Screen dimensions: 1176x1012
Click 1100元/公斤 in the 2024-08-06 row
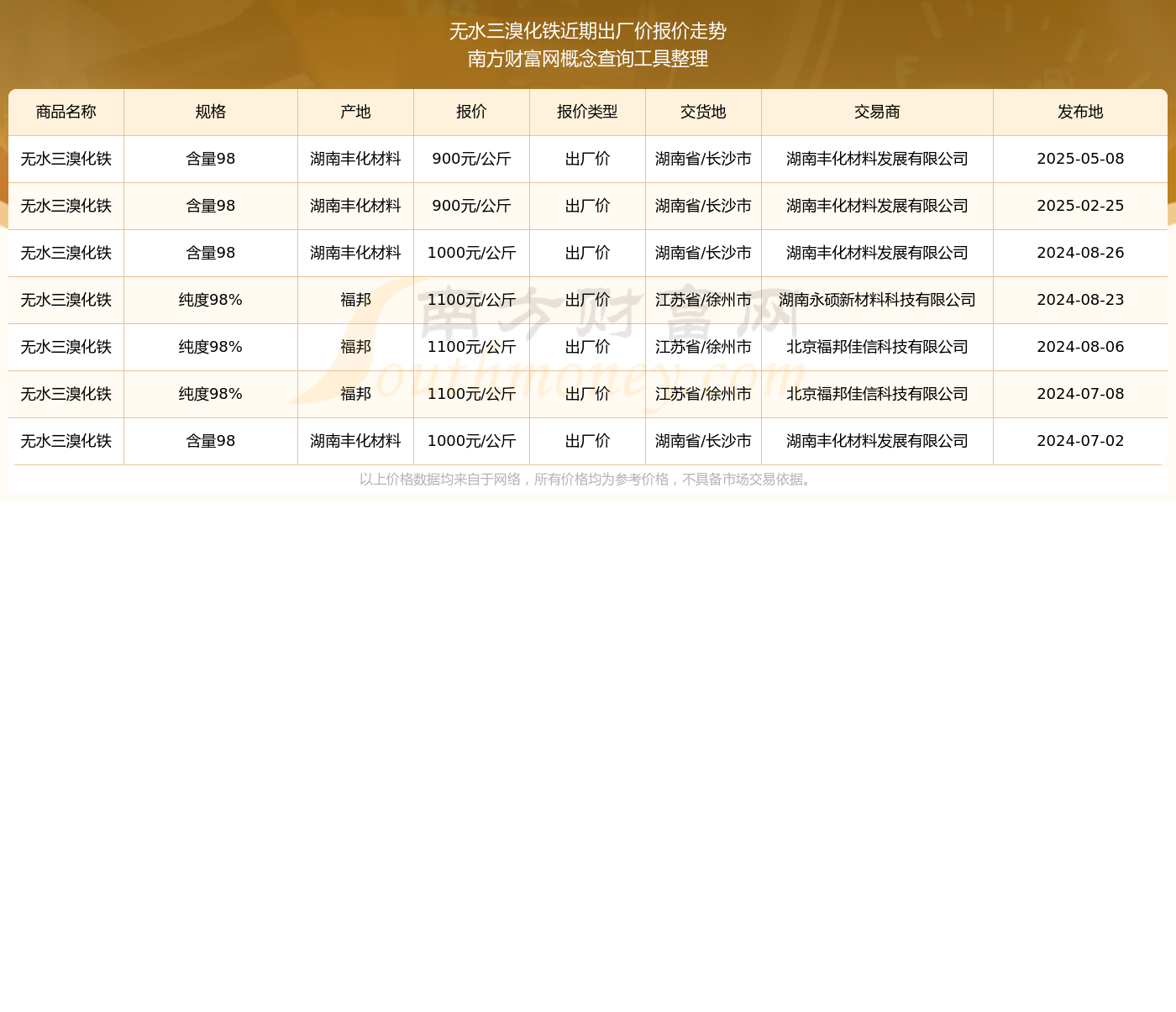471,347
